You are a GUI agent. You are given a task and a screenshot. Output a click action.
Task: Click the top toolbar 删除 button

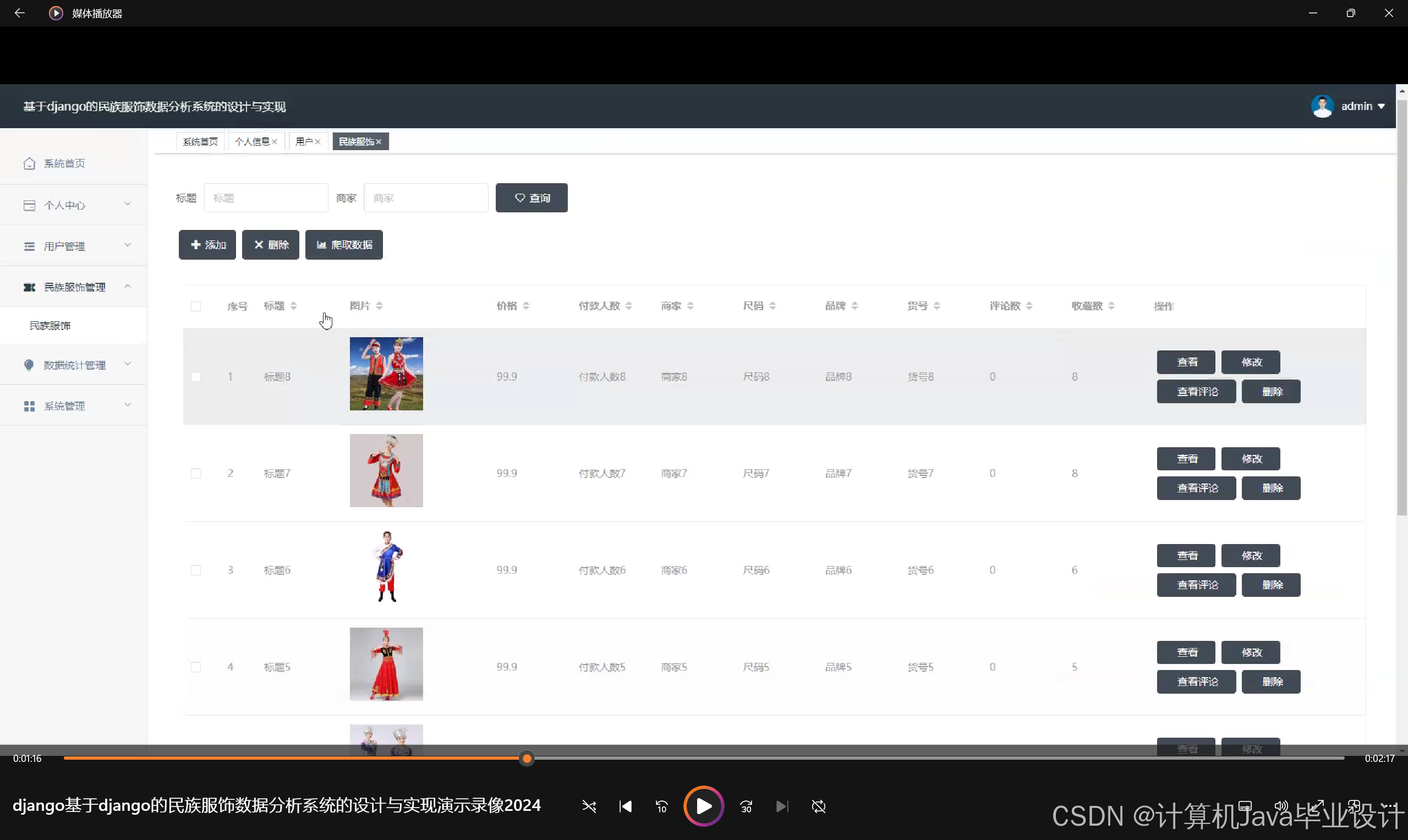pyautogui.click(x=271, y=245)
